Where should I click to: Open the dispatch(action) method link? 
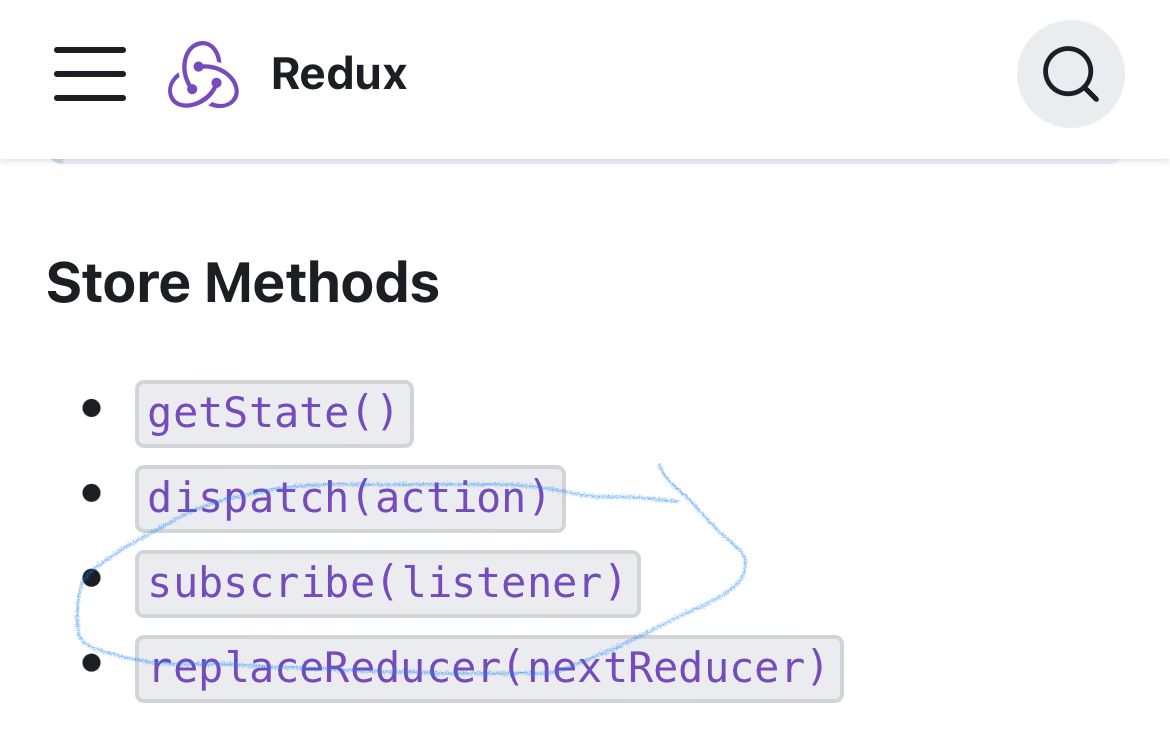tap(350, 499)
